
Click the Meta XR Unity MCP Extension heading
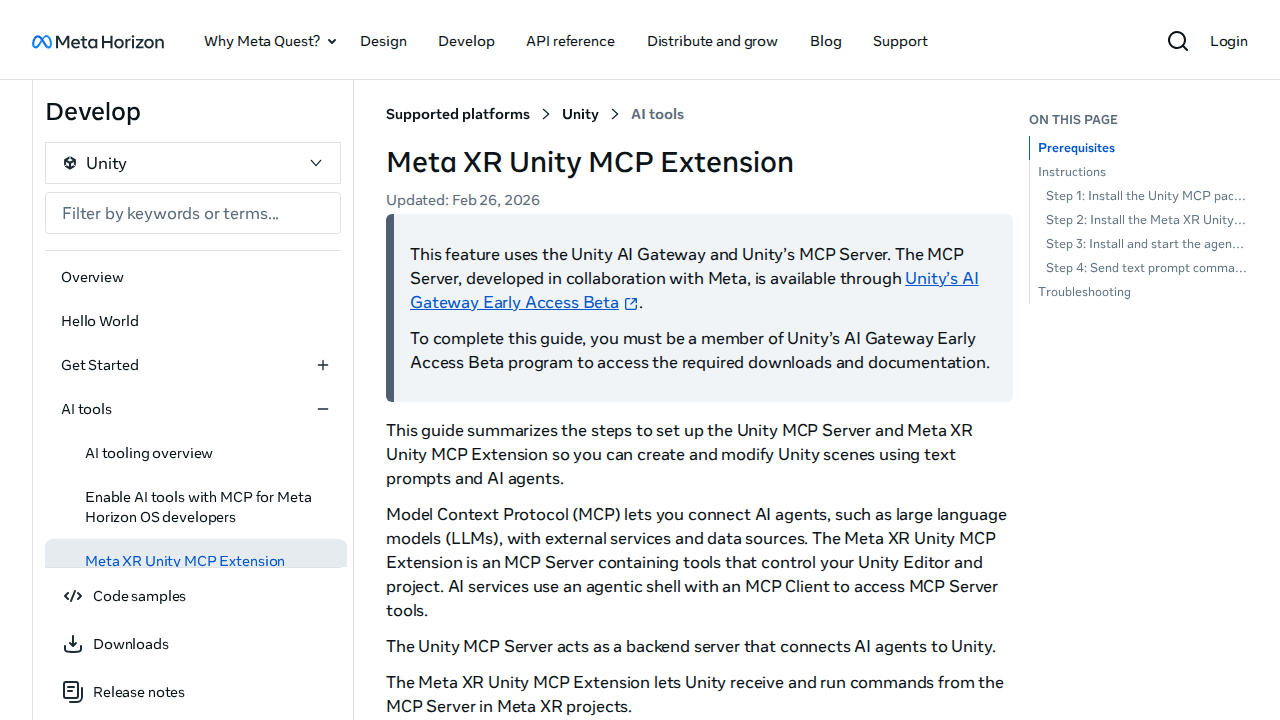tap(590, 162)
